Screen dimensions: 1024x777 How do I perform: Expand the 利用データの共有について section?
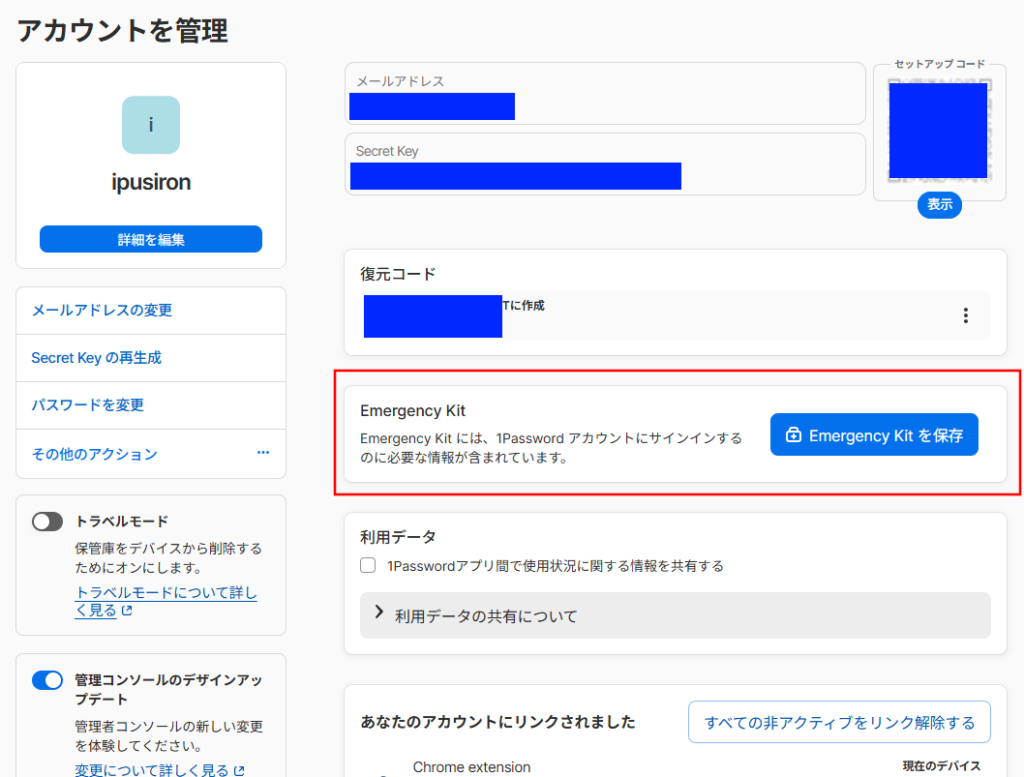click(x=675, y=616)
